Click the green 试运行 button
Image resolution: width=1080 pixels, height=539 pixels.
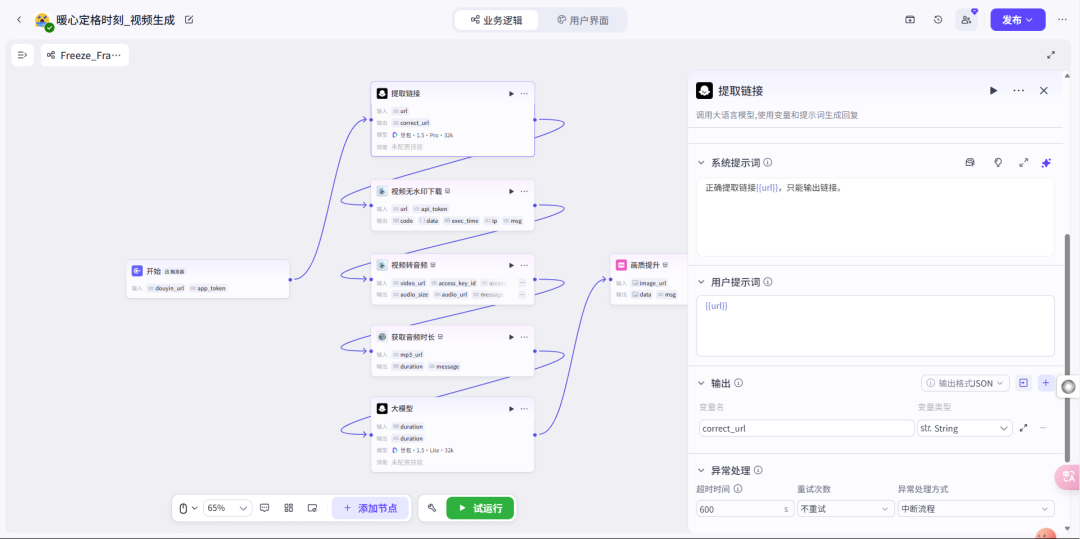click(480, 508)
